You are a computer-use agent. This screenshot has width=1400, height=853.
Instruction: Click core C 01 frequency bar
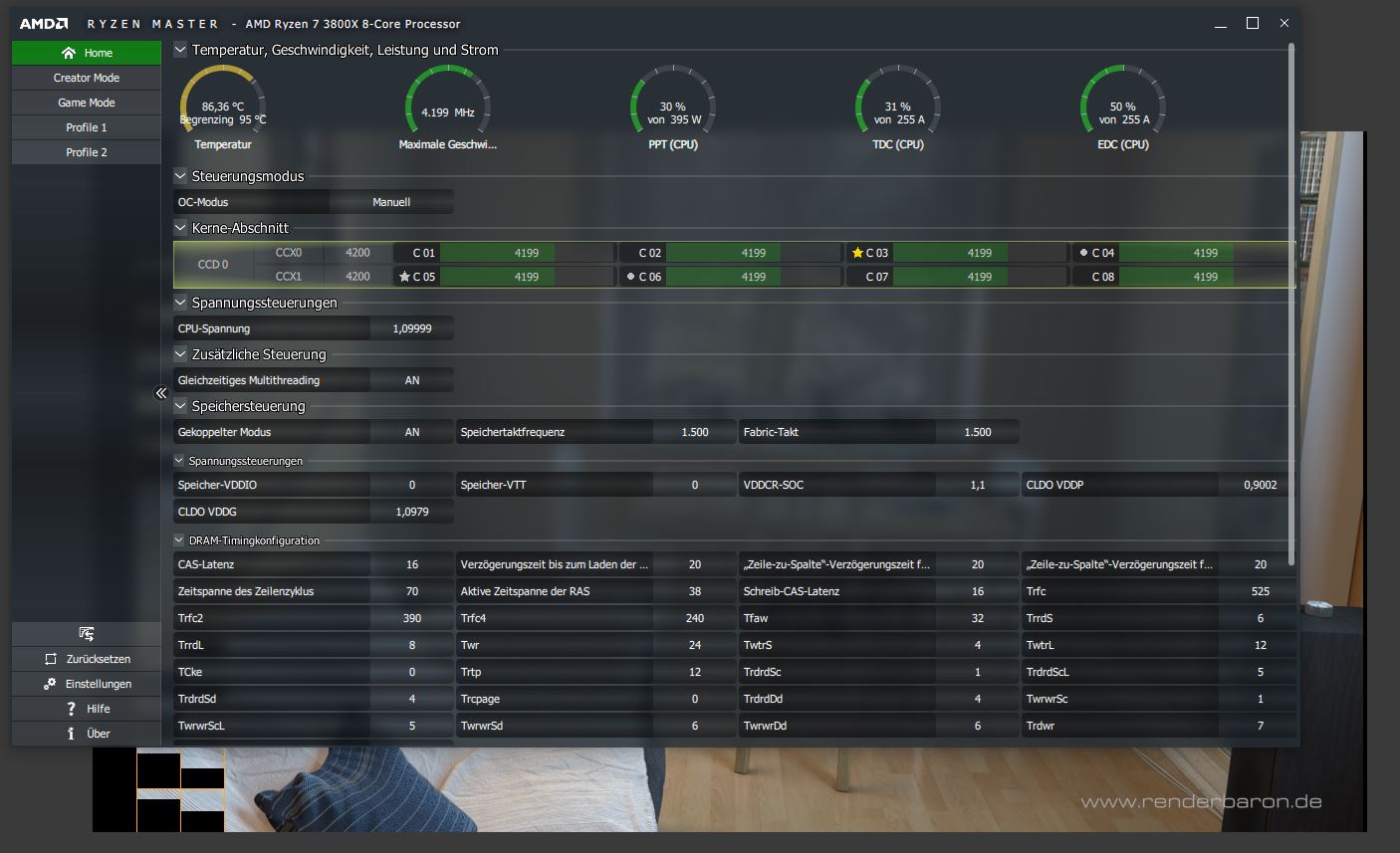coord(527,253)
